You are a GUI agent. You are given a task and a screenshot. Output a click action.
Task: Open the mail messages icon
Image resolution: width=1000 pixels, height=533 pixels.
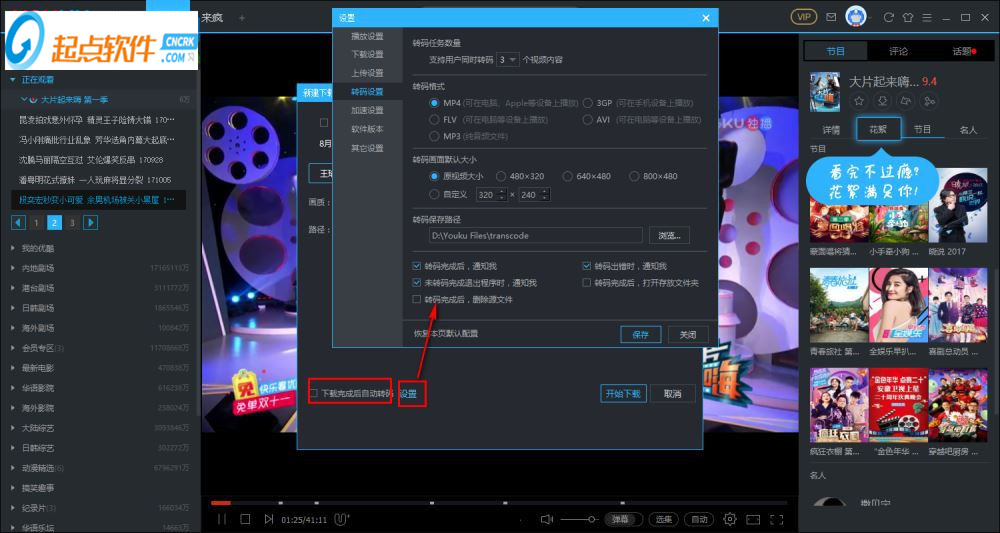831,17
